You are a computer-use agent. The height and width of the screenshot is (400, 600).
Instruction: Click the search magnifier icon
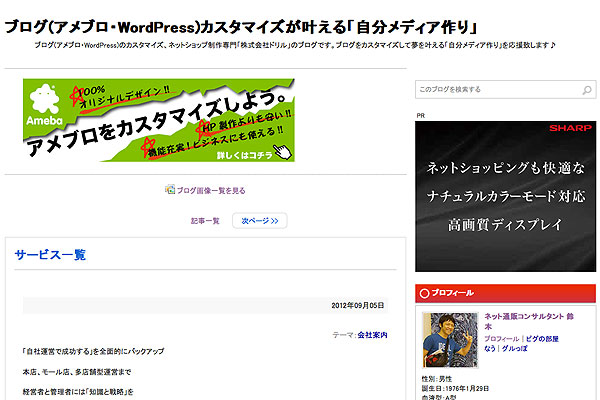587,90
